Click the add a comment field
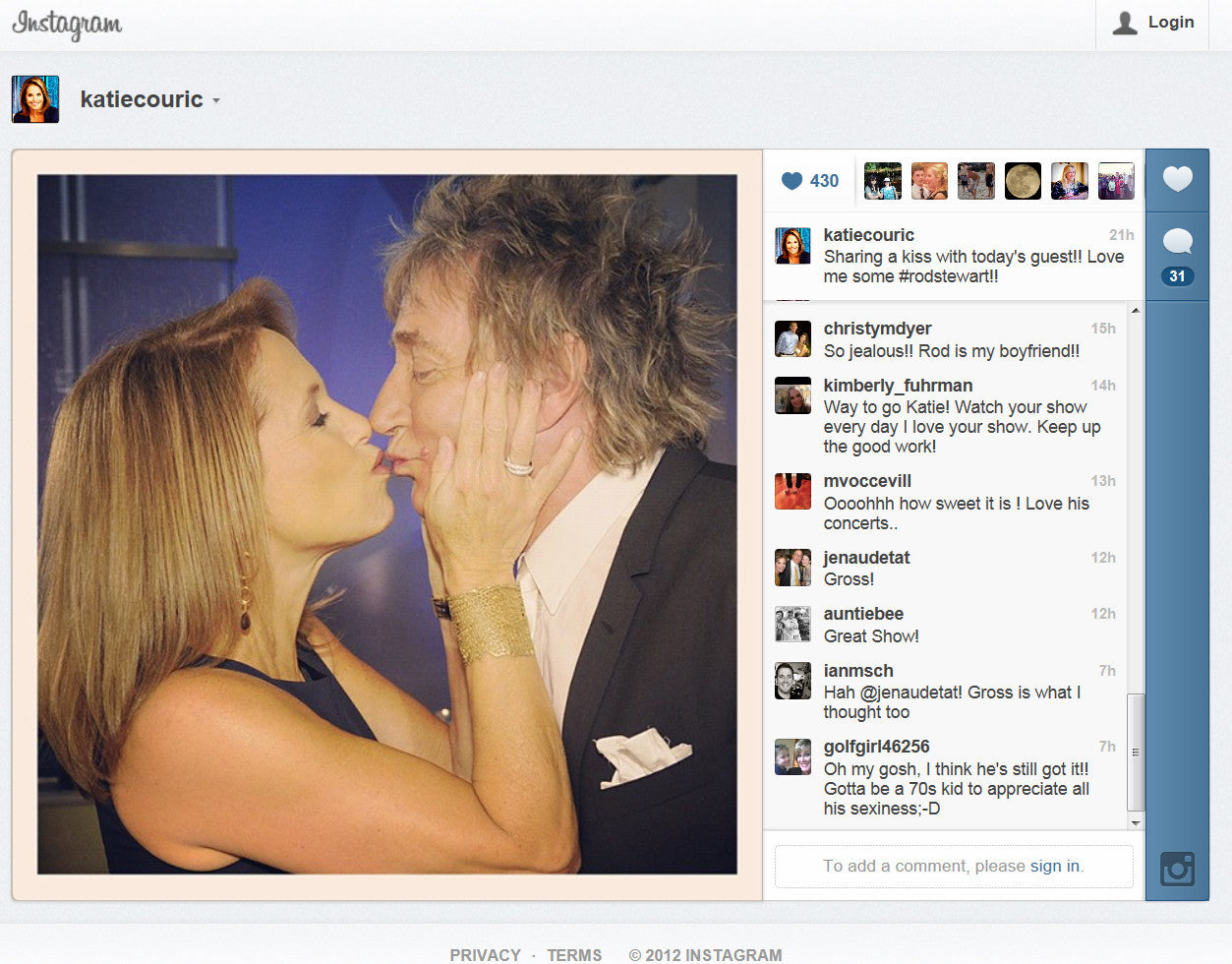The image size is (1232, 964). pos(954,867)
